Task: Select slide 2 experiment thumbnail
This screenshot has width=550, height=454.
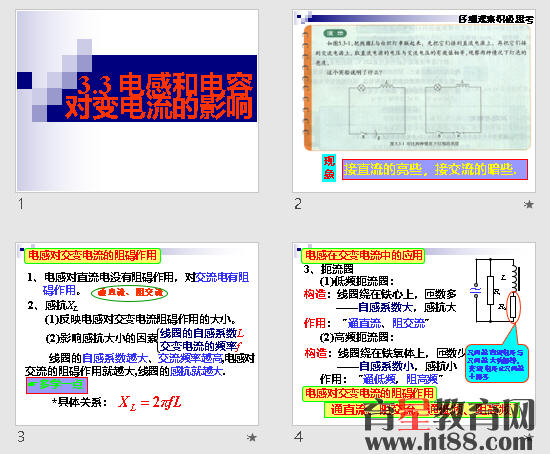Action: (x=414, y=101)
